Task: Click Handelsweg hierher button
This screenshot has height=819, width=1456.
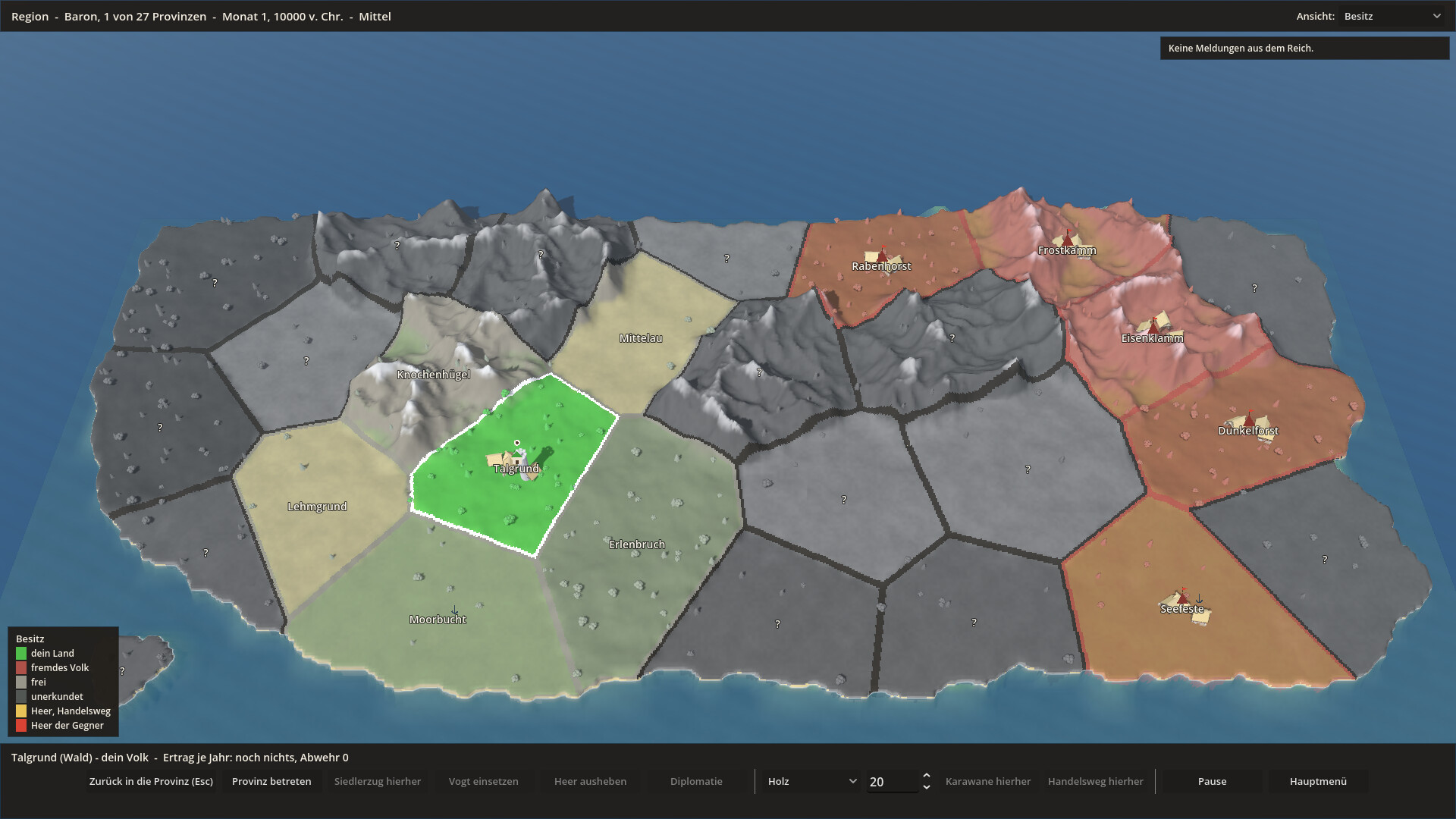Action: coord(1096,781)
